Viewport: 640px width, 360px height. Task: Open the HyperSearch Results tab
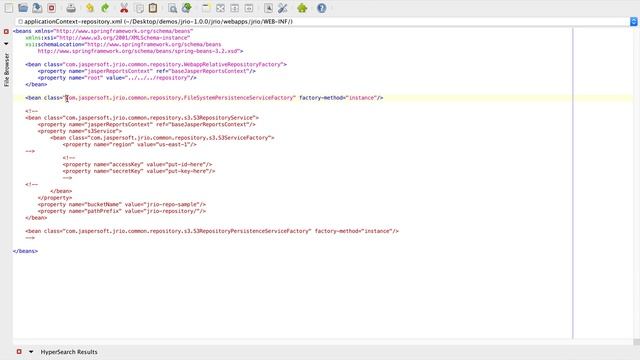pos(69,351)
